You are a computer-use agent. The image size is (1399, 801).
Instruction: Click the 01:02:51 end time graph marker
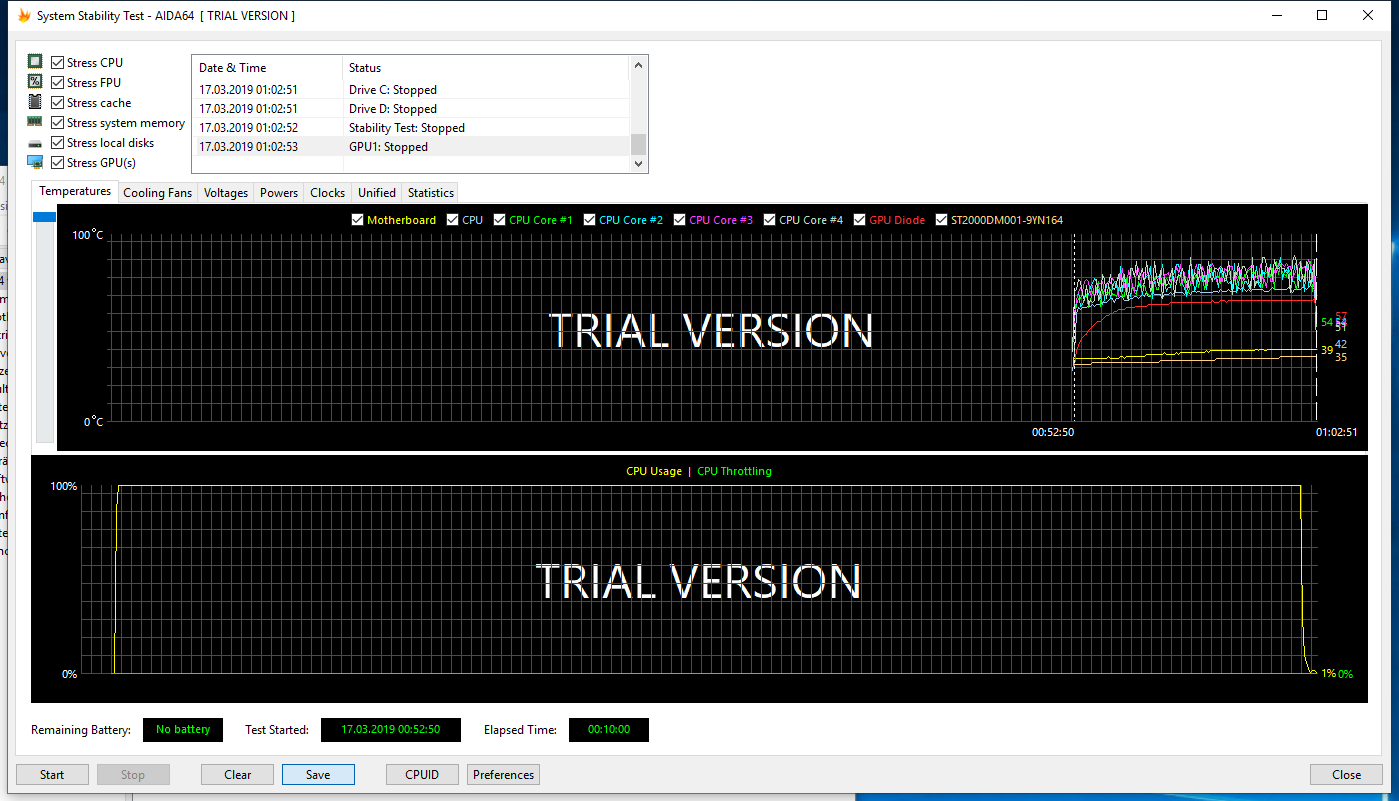(1336, 433)
